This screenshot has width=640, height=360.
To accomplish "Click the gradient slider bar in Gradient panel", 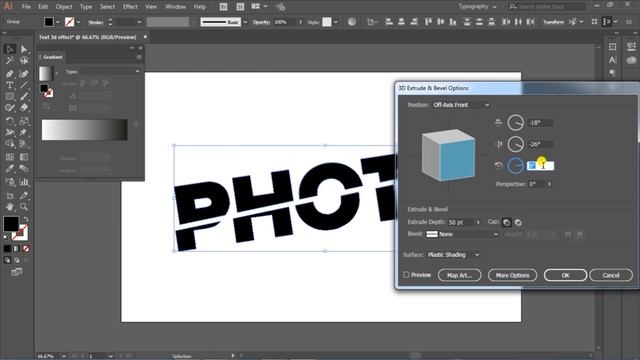I will pos(84,130).
